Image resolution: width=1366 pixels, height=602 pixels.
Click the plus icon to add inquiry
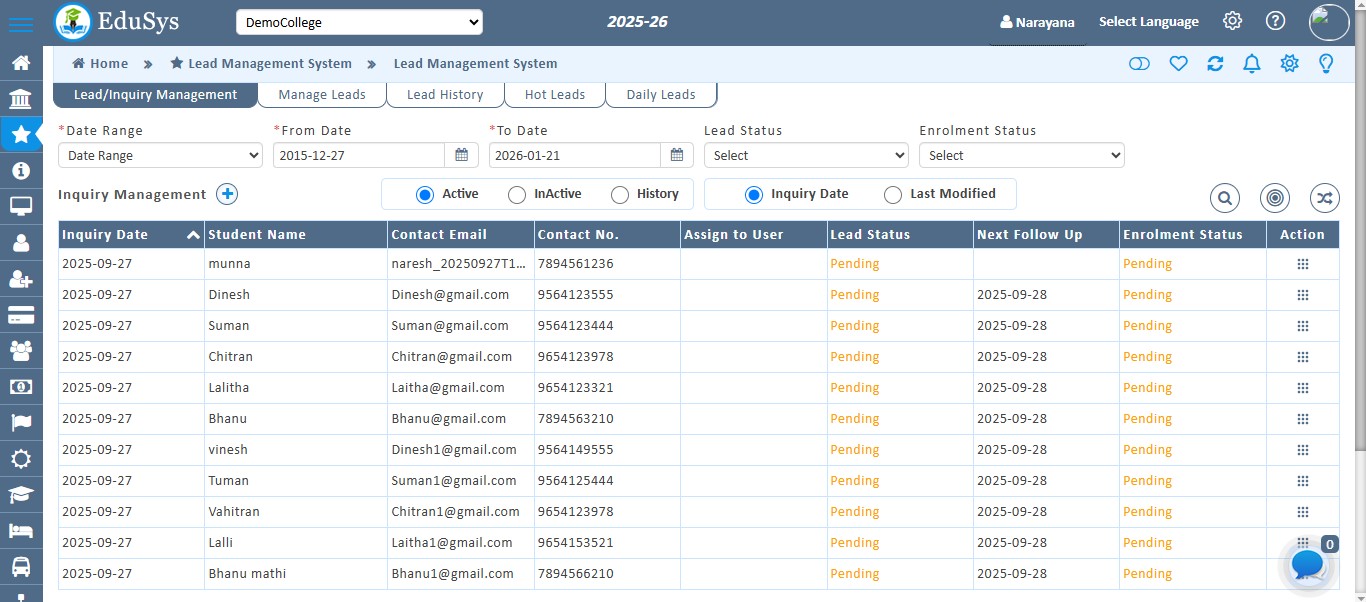coord(228,194)
